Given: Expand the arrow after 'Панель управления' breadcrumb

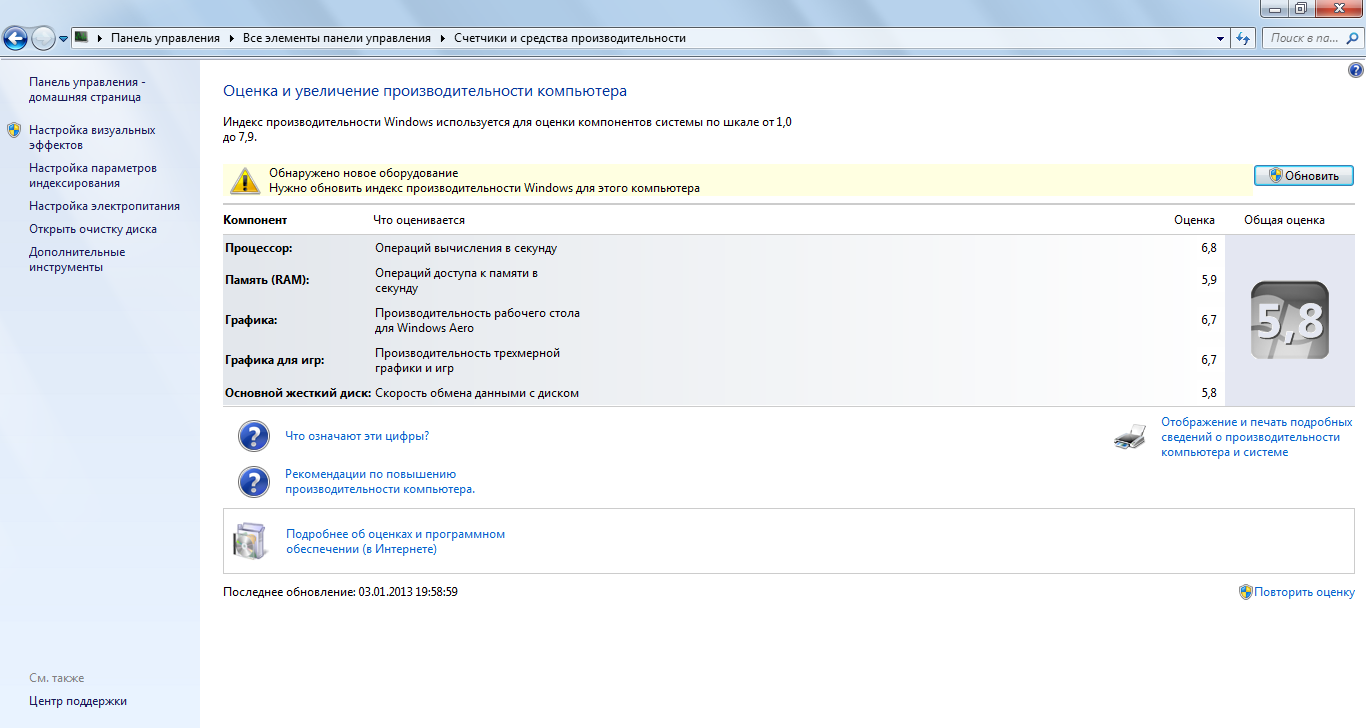Looking at the screenshot, I should [231, 38].
